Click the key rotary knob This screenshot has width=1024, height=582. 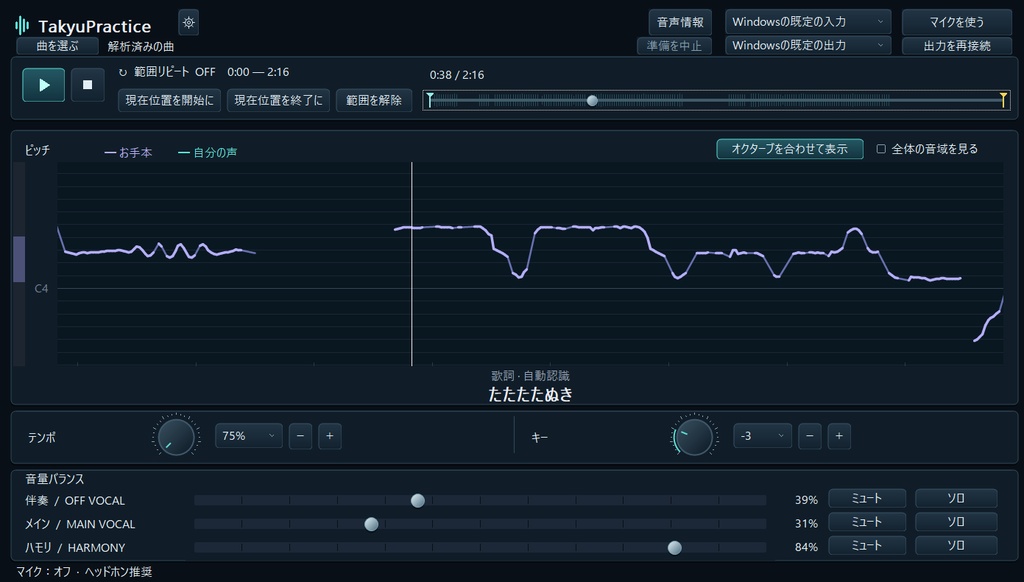click(x=694, y=436)
